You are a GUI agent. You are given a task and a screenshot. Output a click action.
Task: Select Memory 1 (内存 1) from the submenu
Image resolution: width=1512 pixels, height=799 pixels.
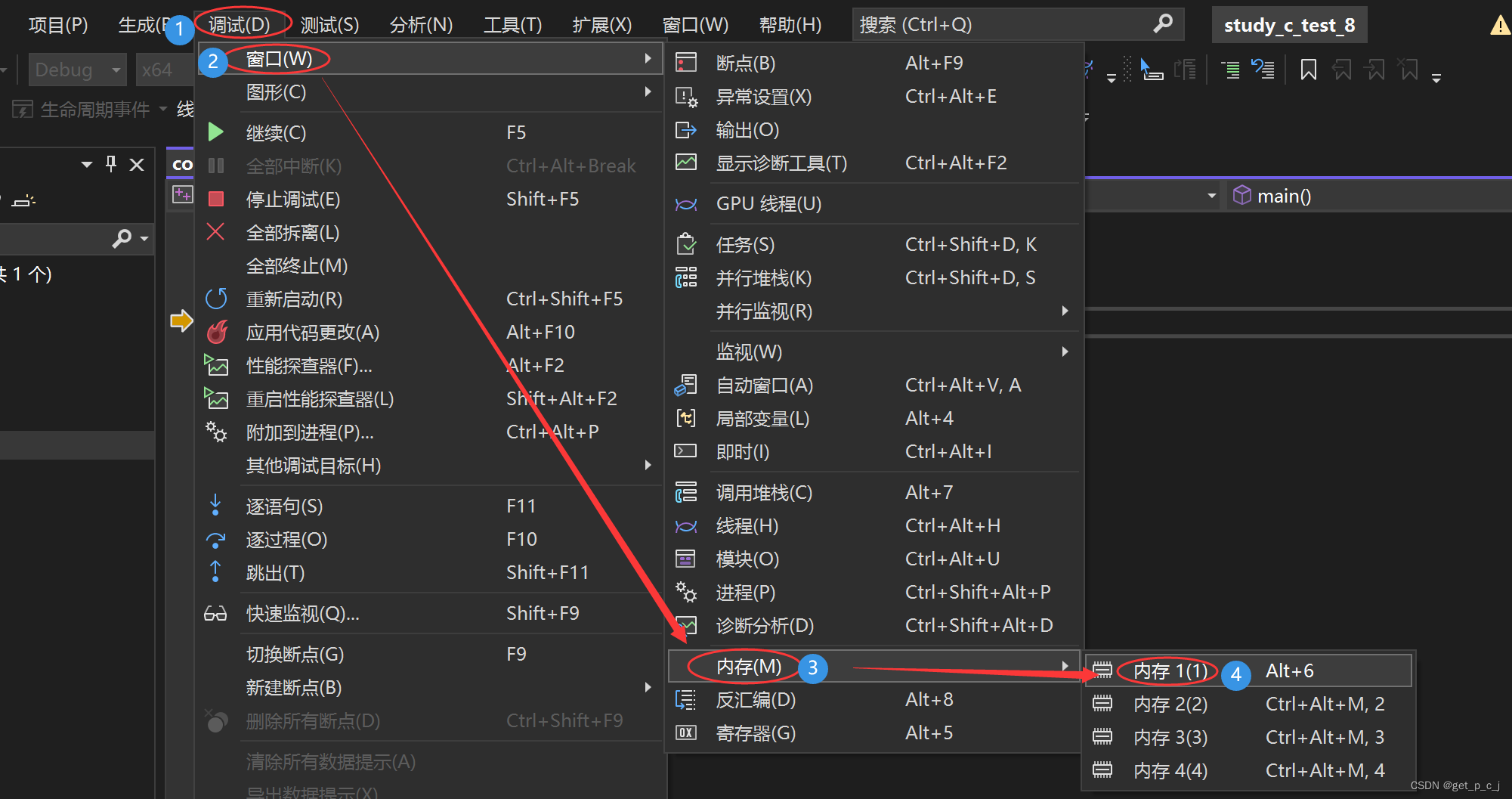1249,670
